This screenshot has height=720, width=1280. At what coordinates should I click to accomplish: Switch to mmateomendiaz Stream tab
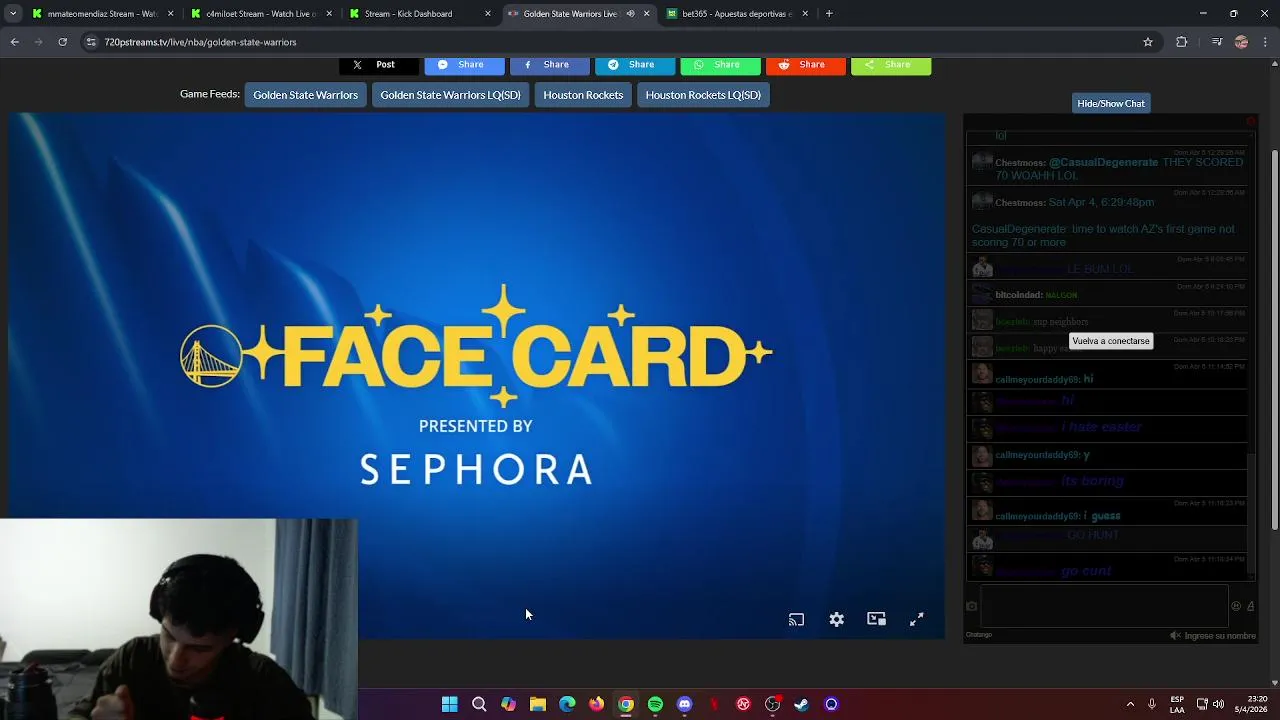pyautogui.click(x=104, y=14)
